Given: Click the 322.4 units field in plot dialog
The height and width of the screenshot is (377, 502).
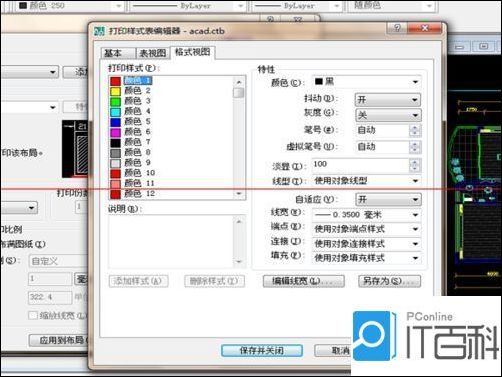Looking at the screenshot, I should point(50,297).
